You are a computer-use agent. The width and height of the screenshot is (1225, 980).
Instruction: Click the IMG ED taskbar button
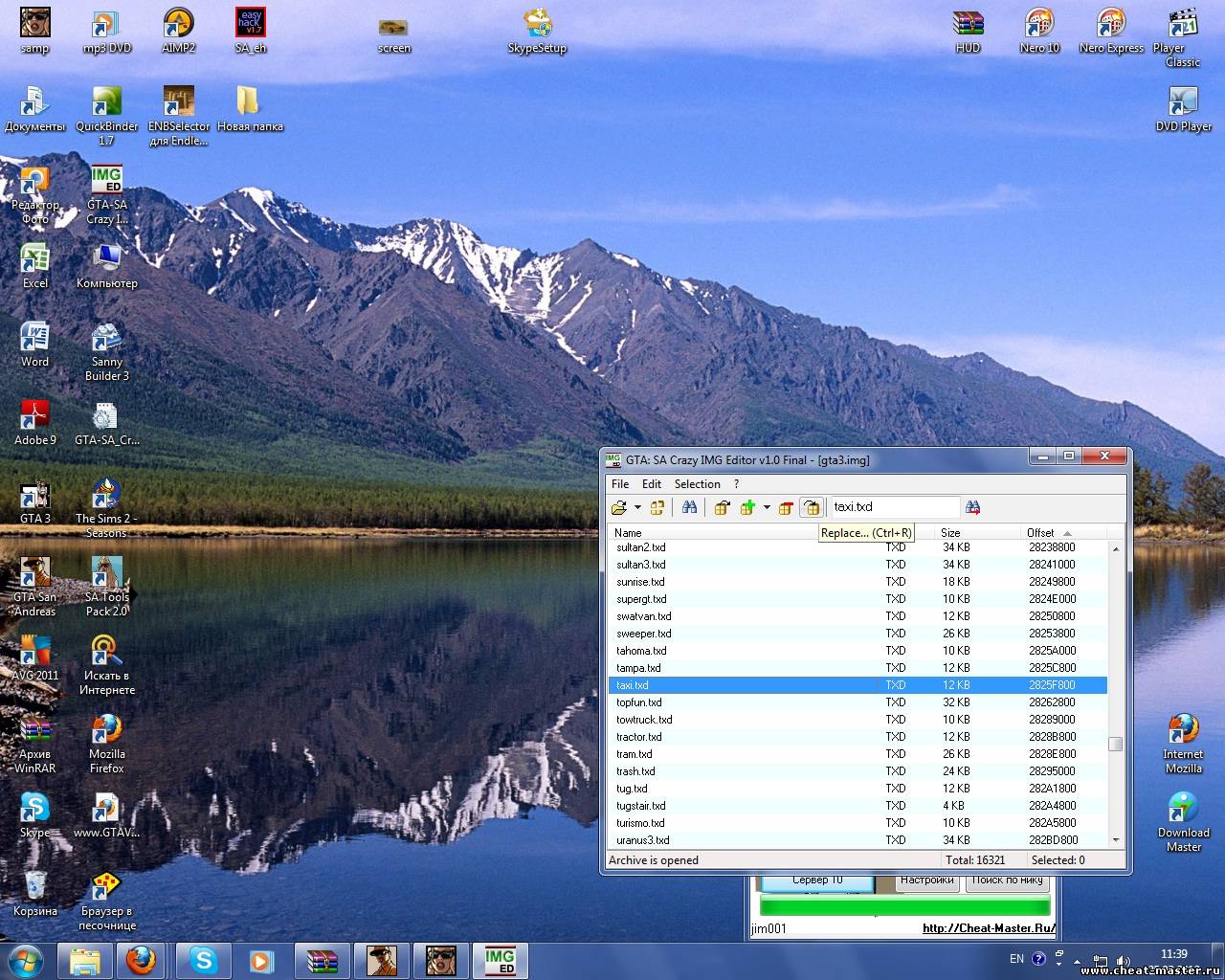point(500,960)
